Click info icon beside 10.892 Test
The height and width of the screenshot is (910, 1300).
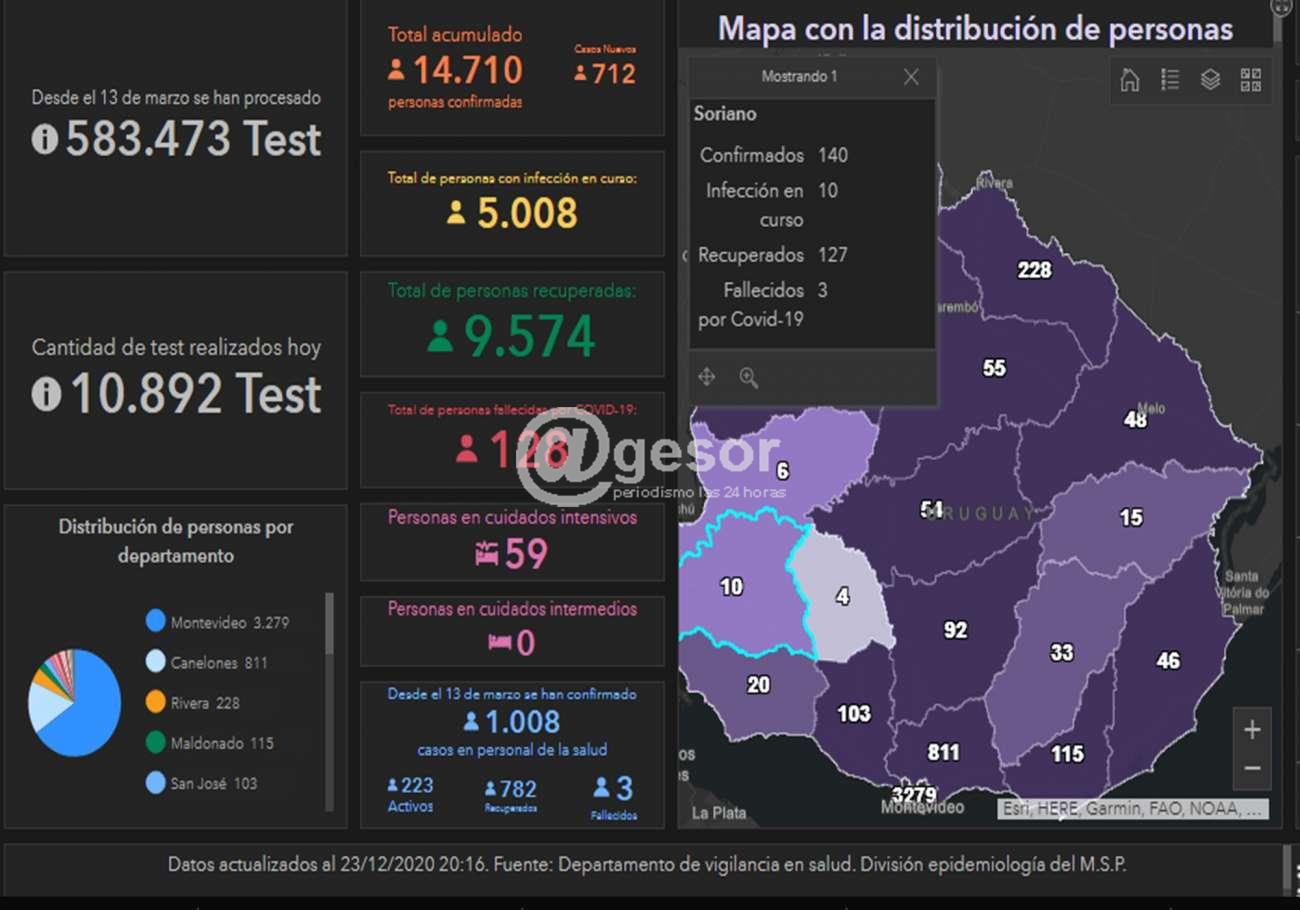pyautogui.click(x=46, y=394)
